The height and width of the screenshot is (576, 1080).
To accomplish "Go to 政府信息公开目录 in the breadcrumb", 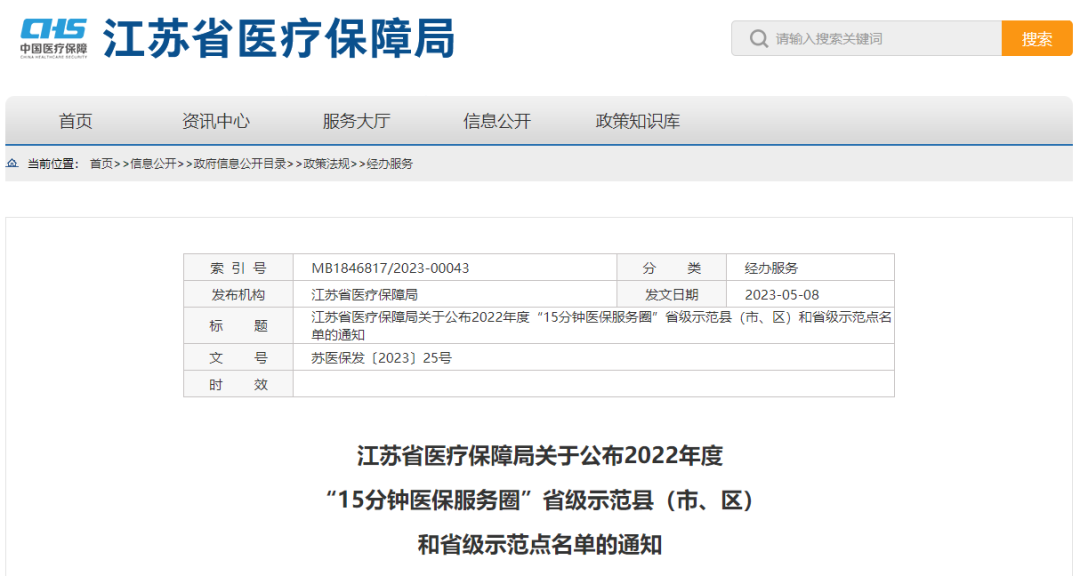I will tap(240, 164).
